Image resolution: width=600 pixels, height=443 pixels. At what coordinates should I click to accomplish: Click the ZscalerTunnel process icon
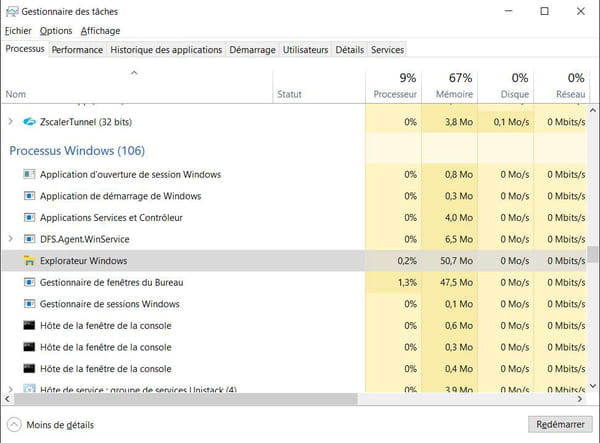29,122
